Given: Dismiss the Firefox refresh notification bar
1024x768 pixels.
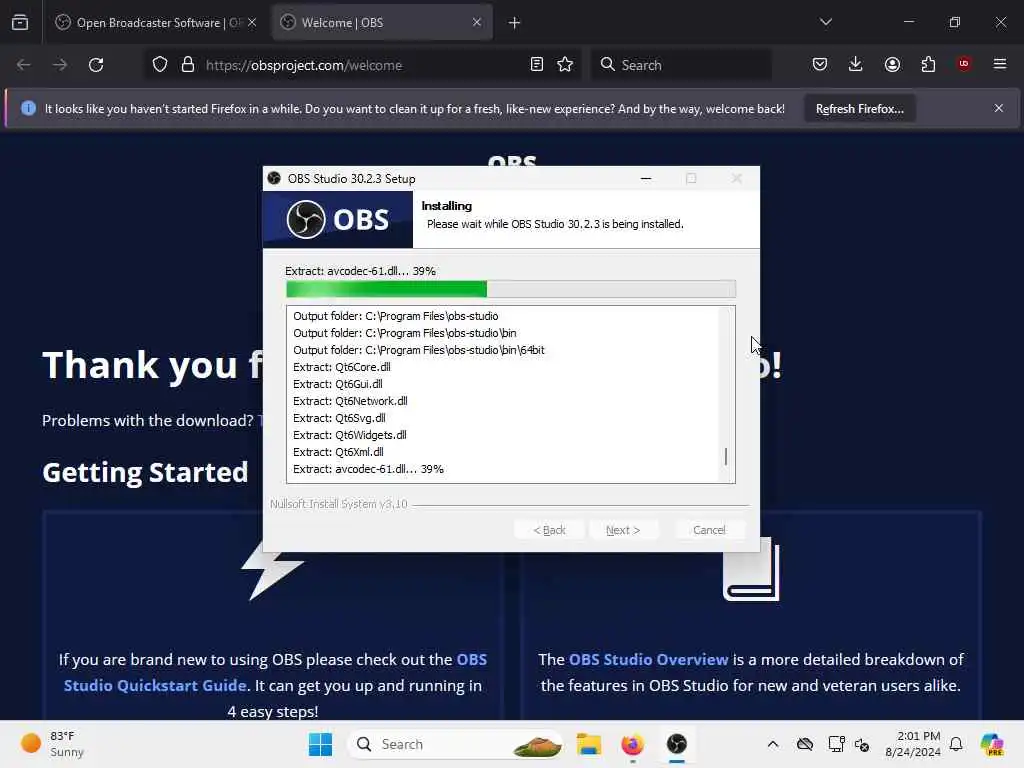Looking at the screenshot, I should tap(999, 108).
